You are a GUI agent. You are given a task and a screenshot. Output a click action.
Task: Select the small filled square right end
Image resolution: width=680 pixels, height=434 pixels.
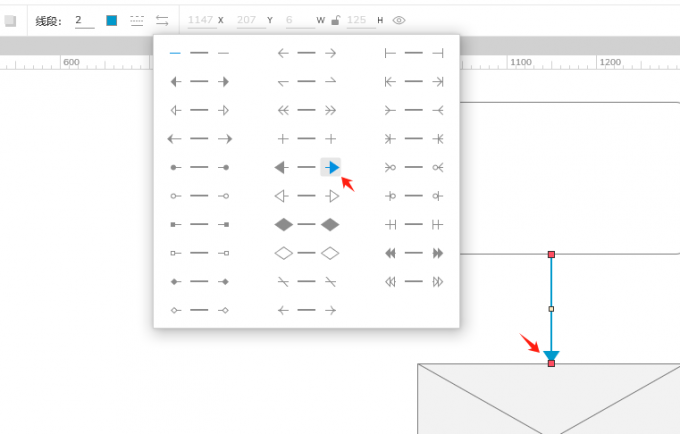224,225
